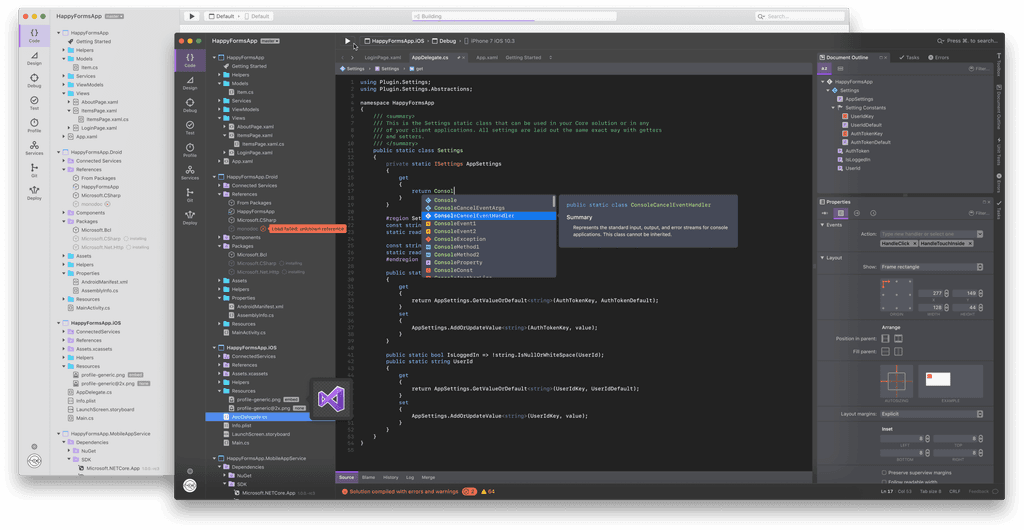
Task: Open Services mode in the back window sidebar
Action: [34, 148]
